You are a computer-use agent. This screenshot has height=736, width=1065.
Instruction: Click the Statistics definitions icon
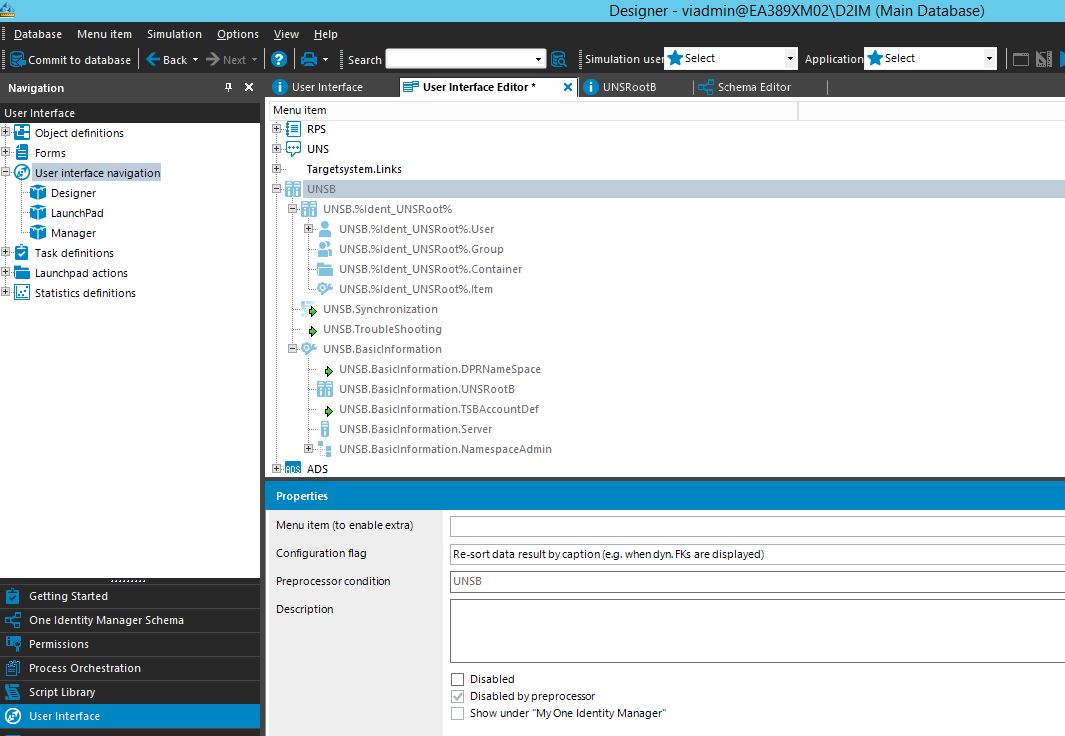click(22, 293)
